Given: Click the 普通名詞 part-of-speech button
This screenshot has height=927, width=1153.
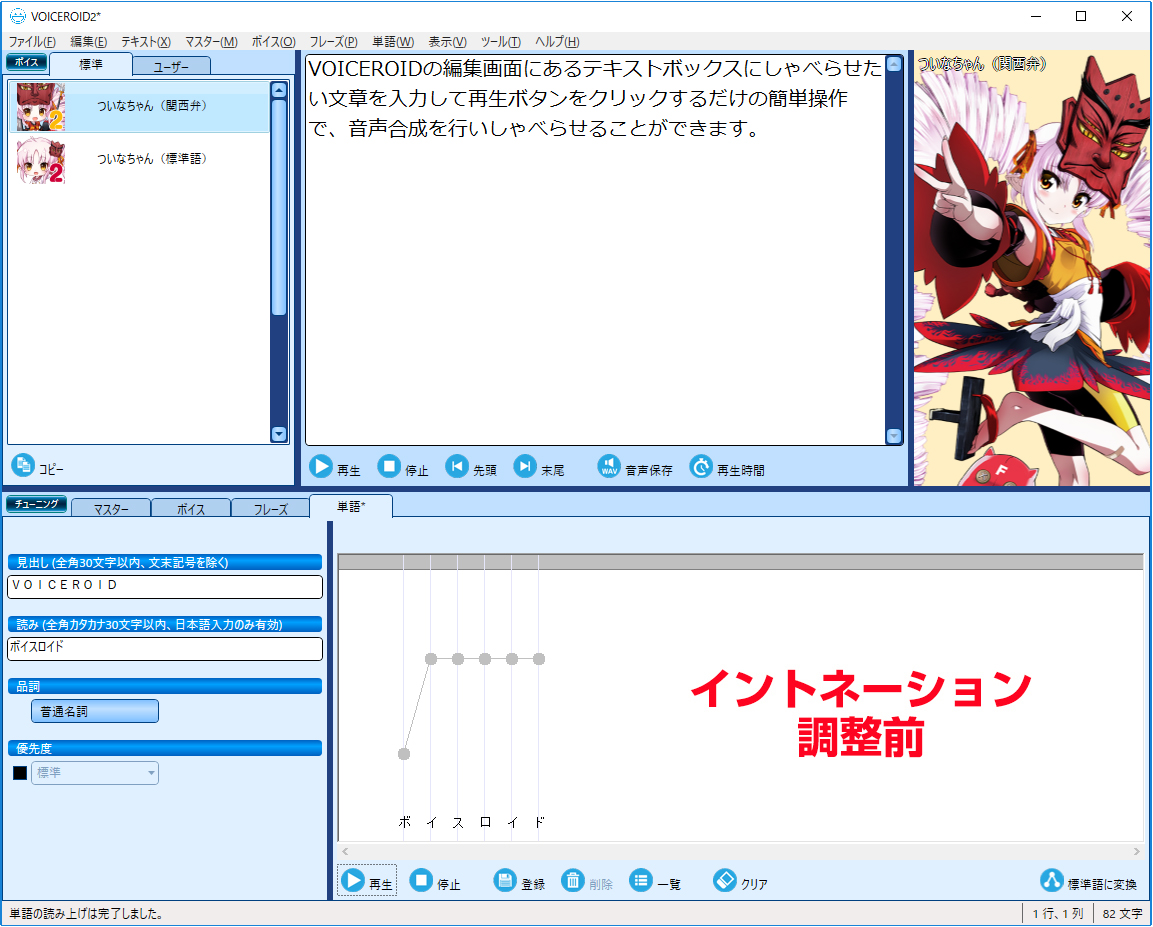Looking at the screenshot, I should 95,711.
